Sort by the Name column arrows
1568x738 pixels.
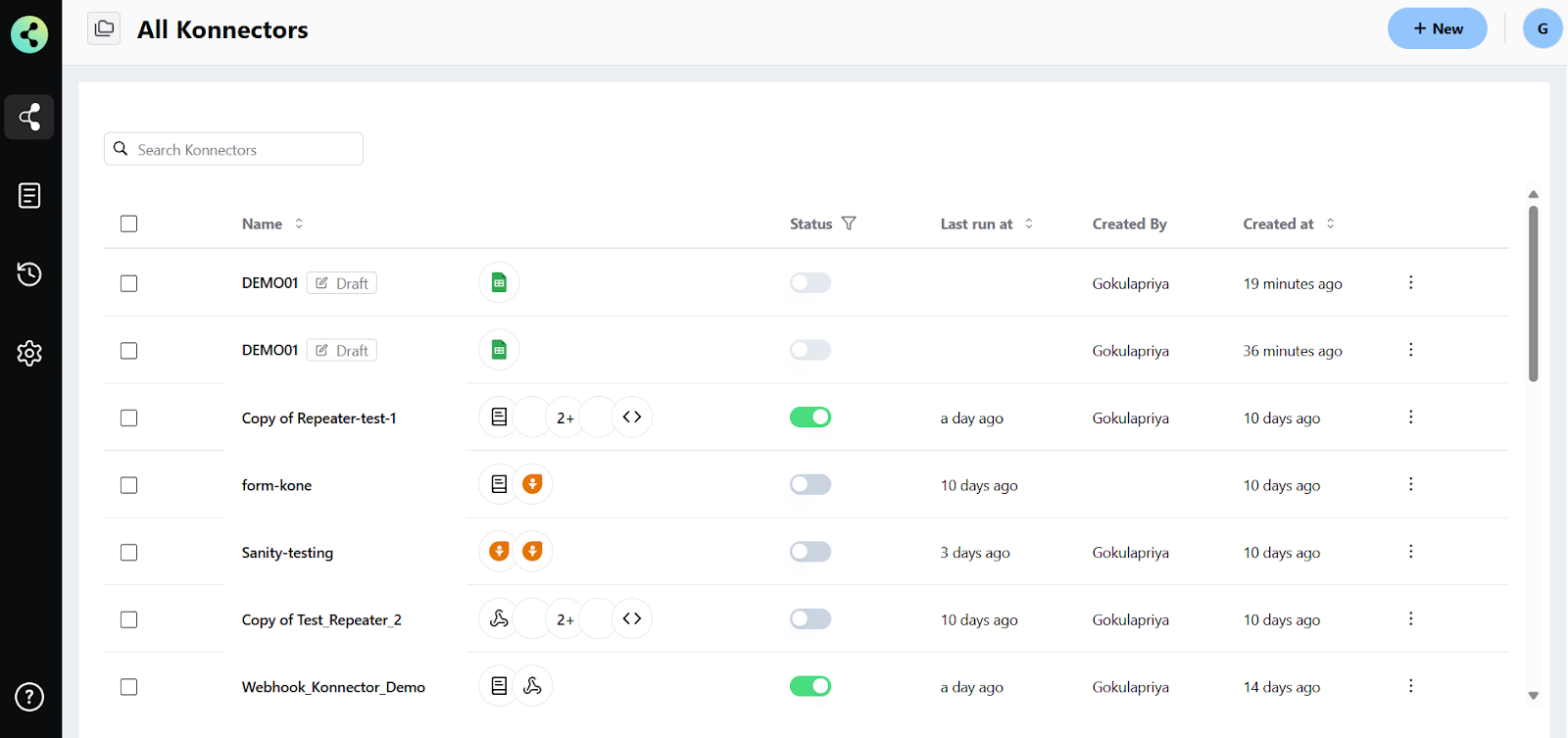point(299,223)
